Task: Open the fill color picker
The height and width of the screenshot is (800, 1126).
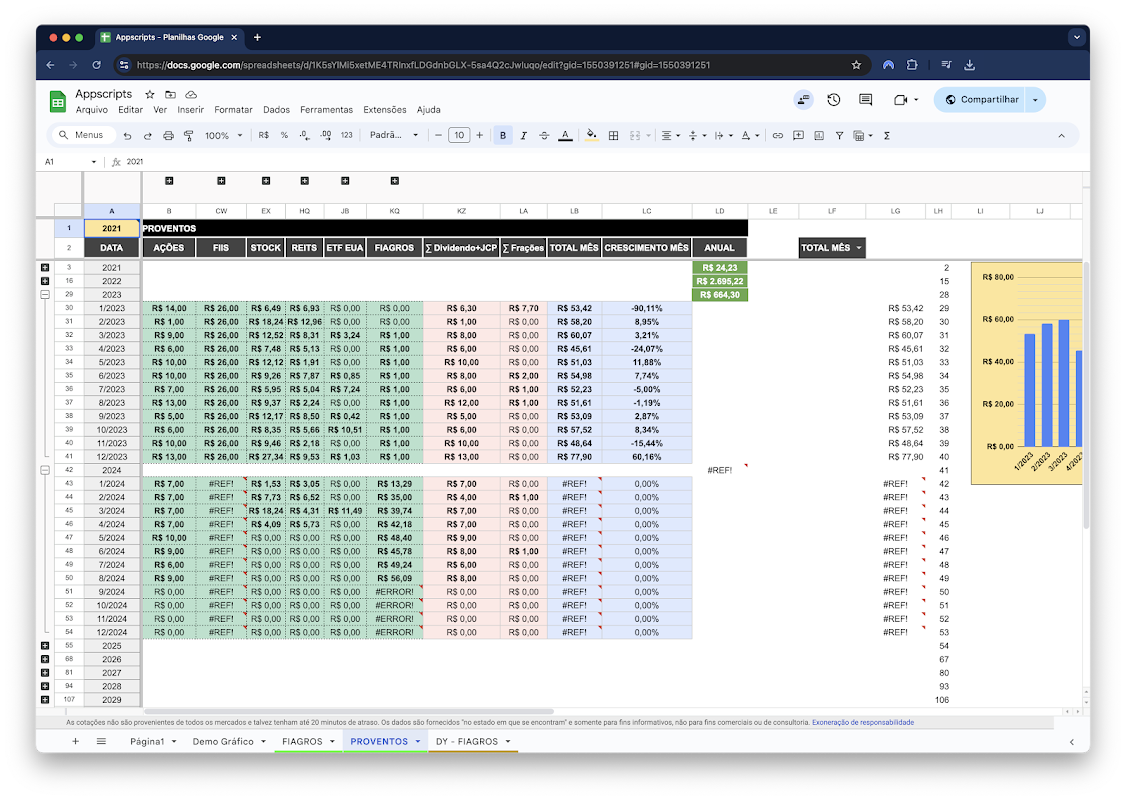Action: coord(591,136)
